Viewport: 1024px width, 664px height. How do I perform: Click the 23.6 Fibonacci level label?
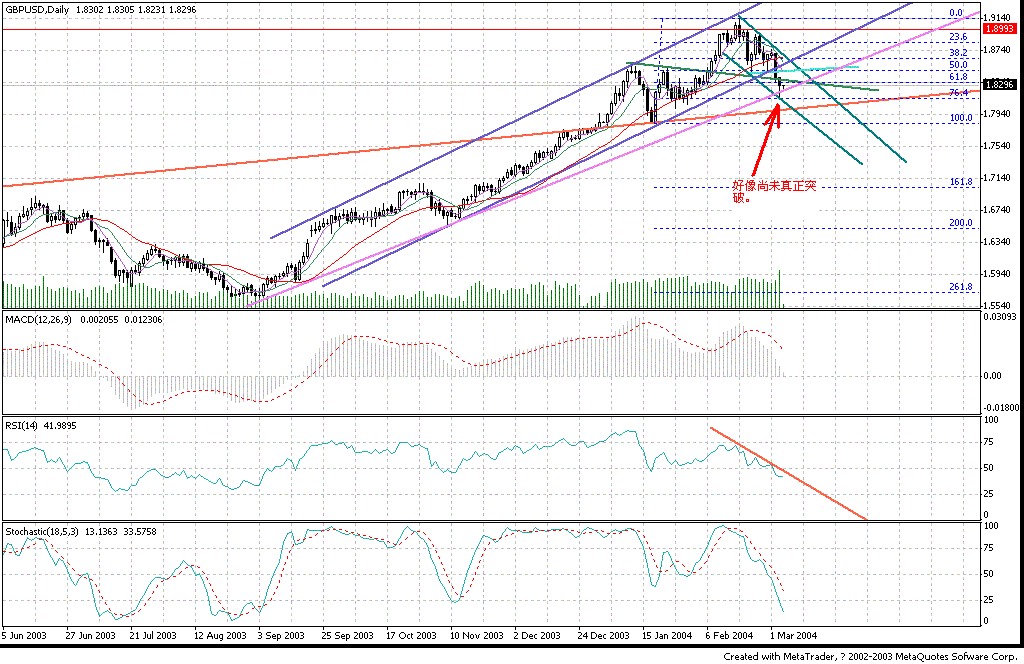coord(958,37)
